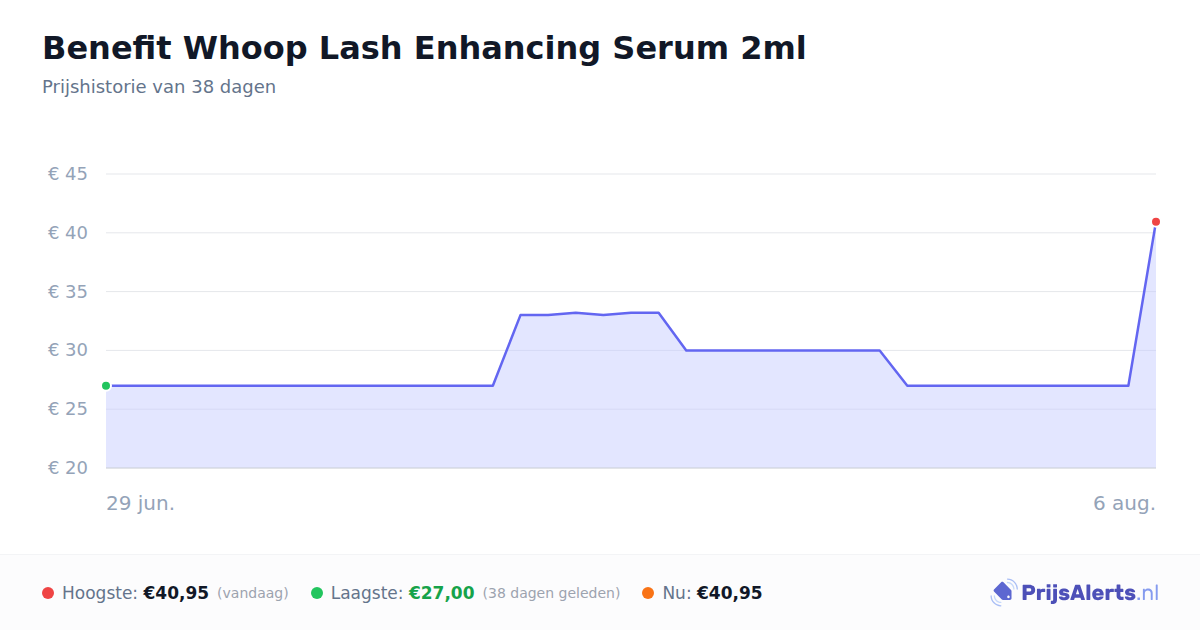
Task: Click the € 40 axis label
Action: click(68, 233)
